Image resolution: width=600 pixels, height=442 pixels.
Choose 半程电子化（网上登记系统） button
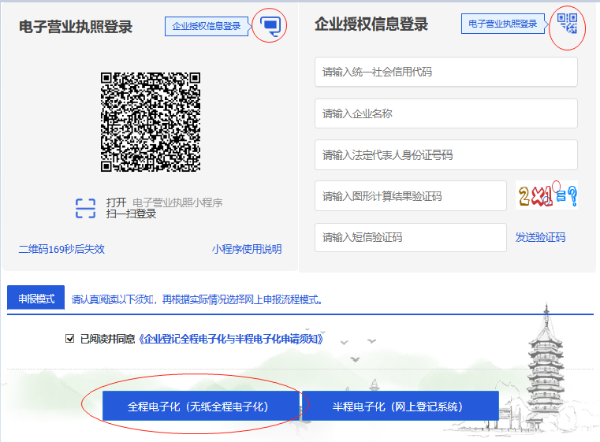pos(400,406)
